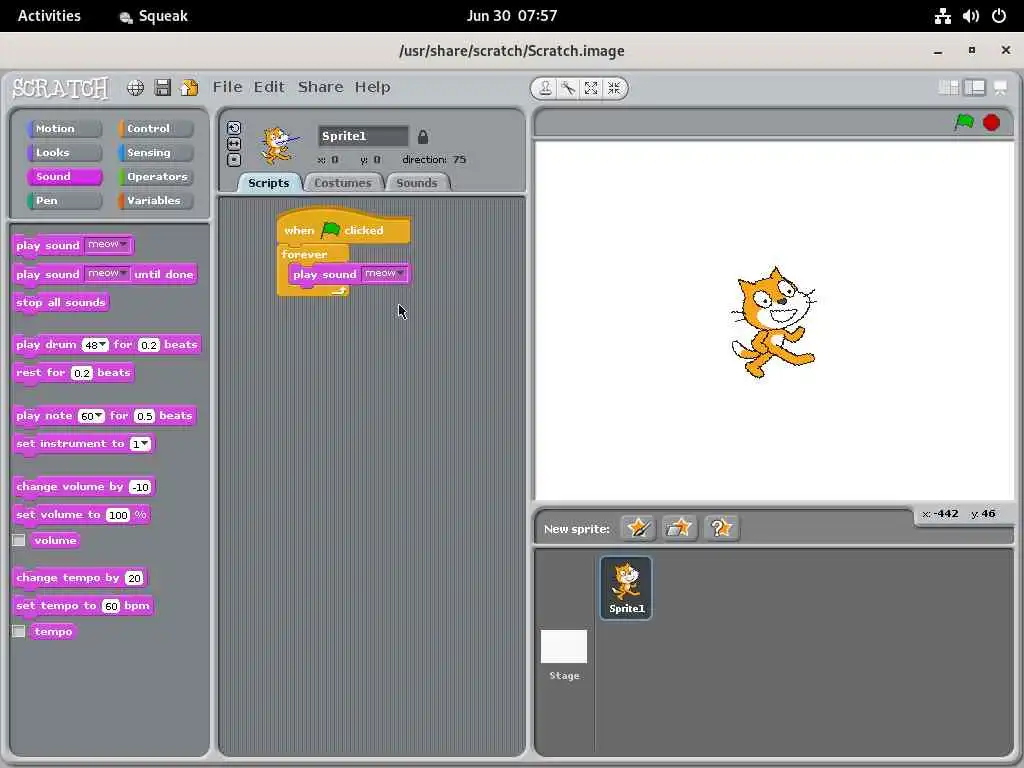Click the 'stop all sounds' block

click(61, 302)
